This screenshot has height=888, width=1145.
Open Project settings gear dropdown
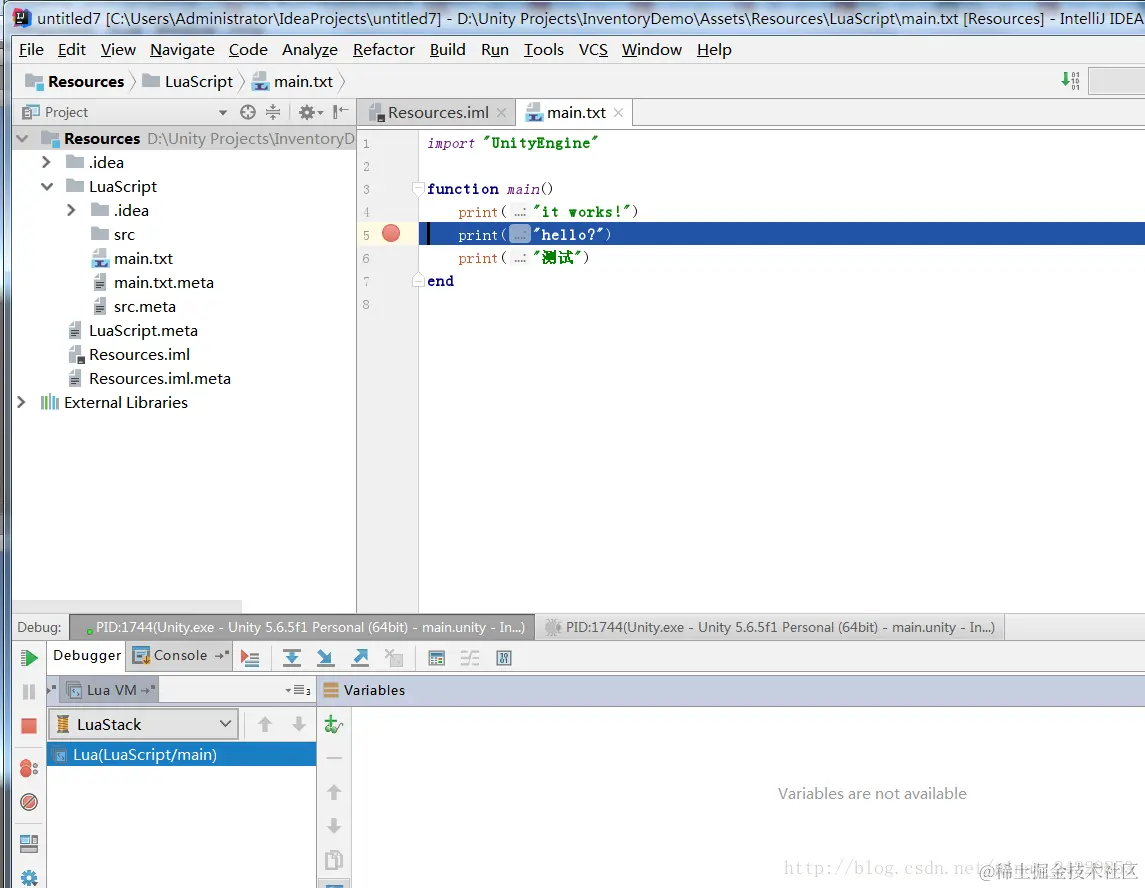[x=310, y=112]
